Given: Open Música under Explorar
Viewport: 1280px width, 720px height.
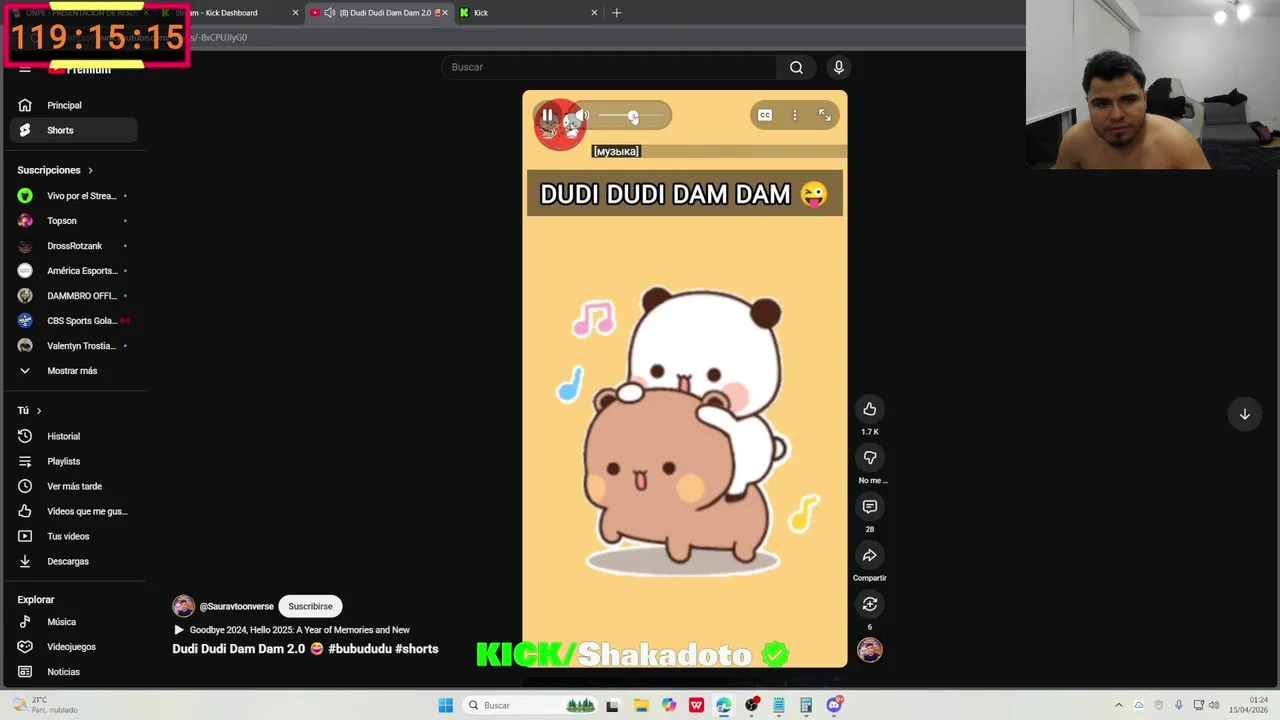Looking at the screenshot, I should (74, 622).
